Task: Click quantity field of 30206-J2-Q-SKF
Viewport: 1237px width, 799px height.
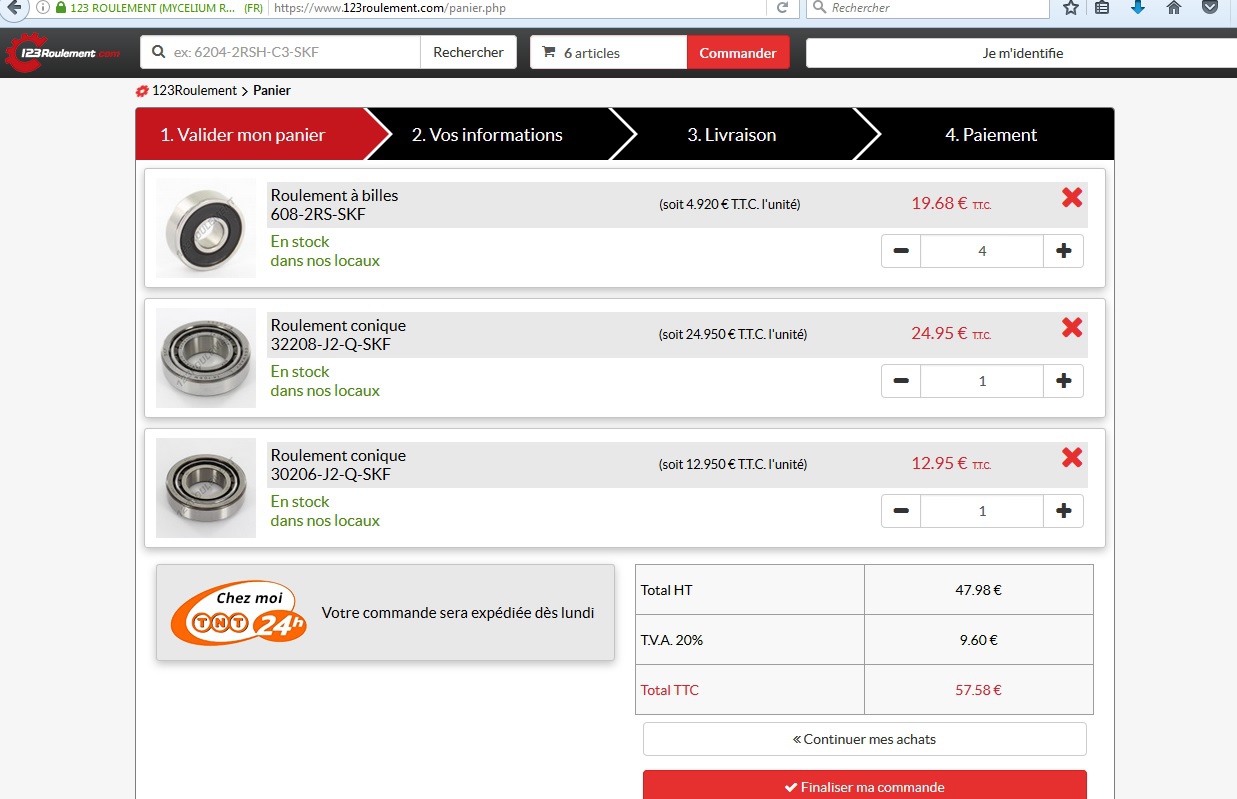Action: [x=982, y=511]
